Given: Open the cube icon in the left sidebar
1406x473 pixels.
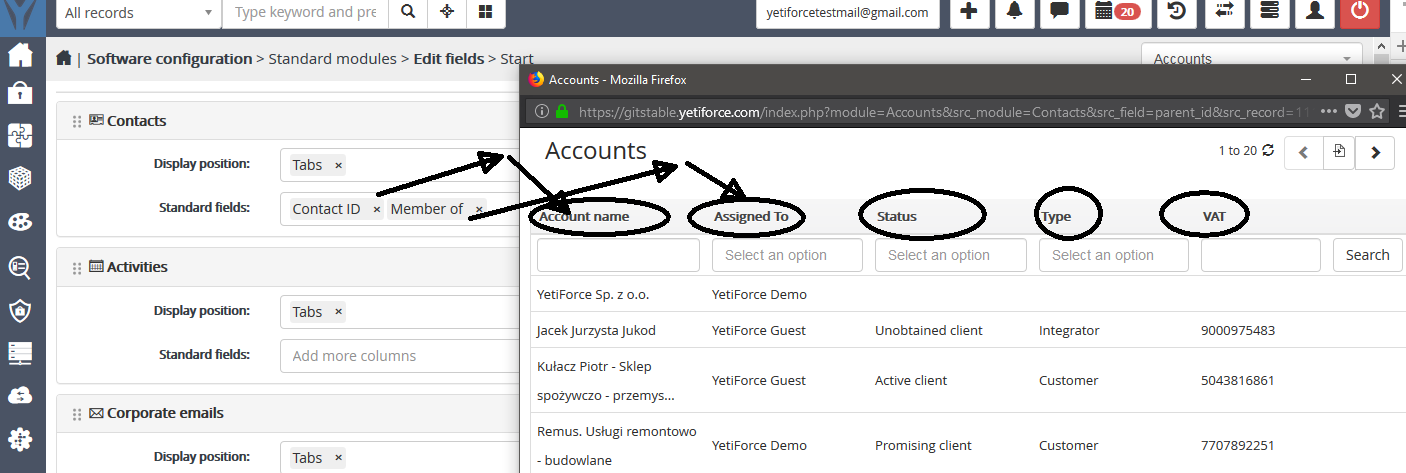Looking at the screenshot, I should (x=20, y=179).
